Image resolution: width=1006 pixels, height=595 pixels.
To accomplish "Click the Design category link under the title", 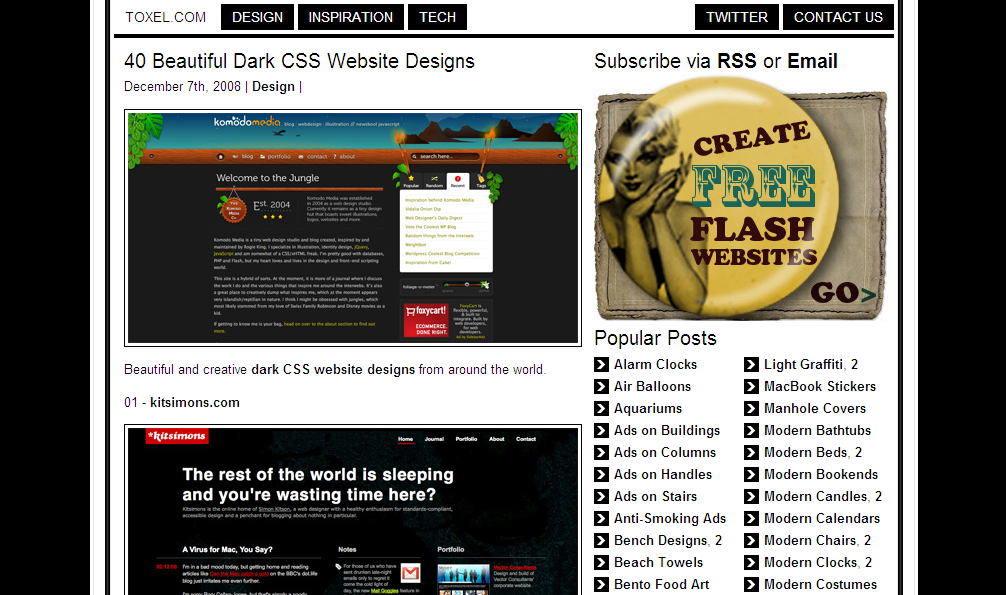I will (273, 87).
